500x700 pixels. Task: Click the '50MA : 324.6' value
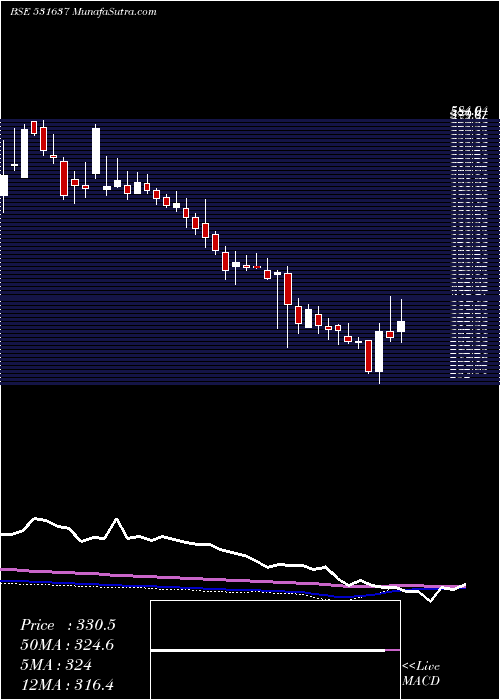(x=67, y=645)
